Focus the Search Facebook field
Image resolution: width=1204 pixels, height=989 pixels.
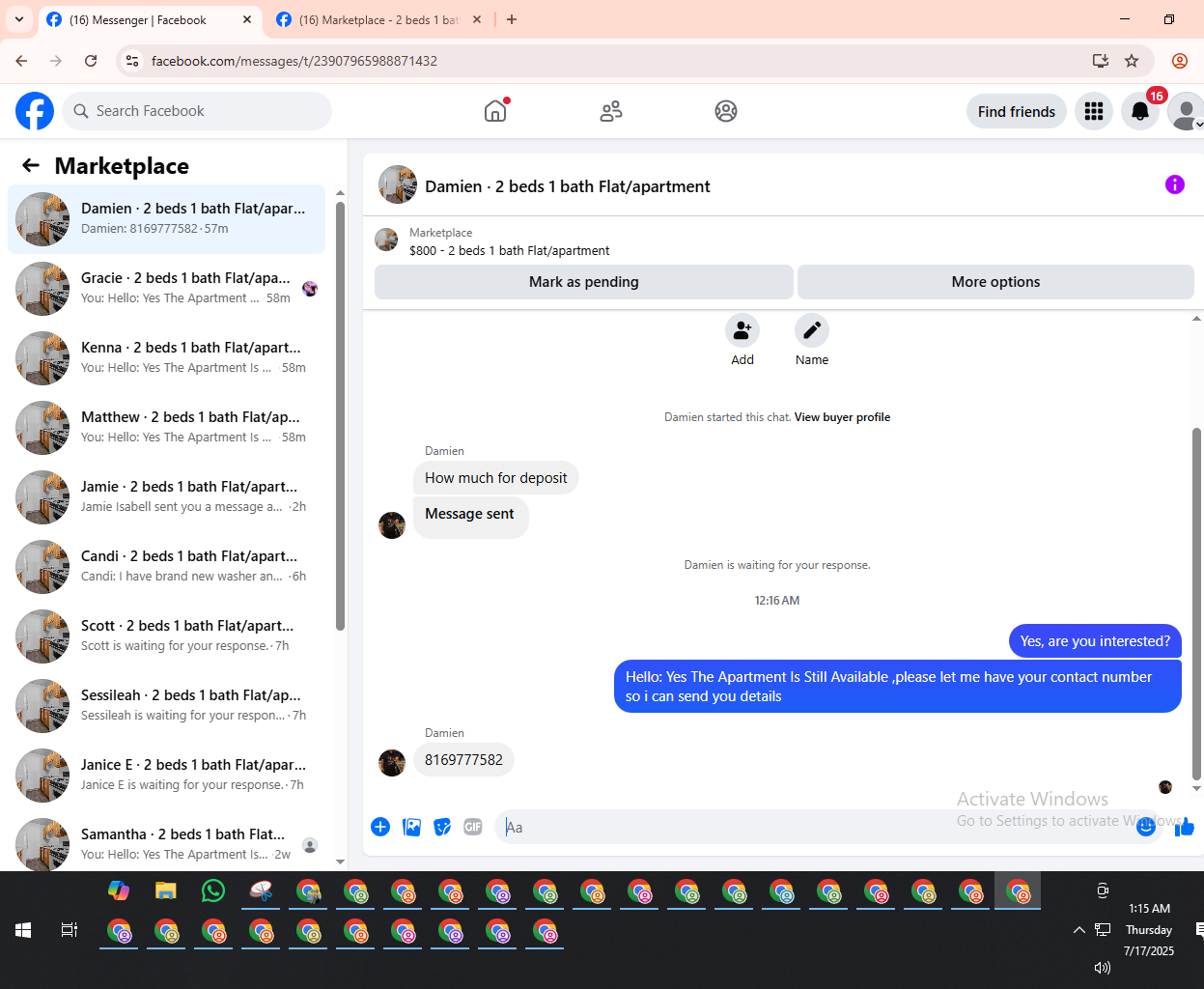[x=197, y=111]
